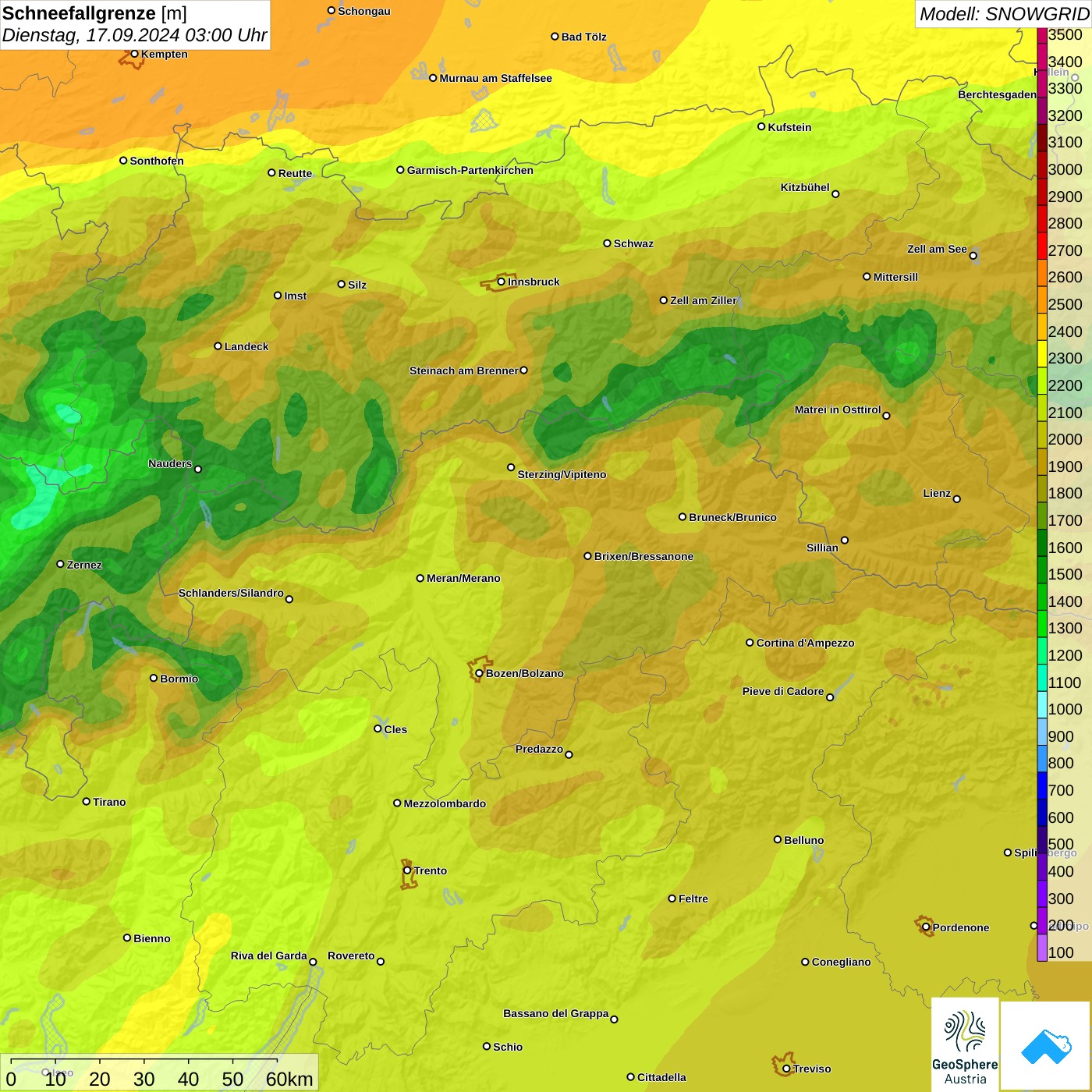Click the Tirano label
The height and width of the screenshot is (1092, 1092).
pyautogui.click(x=109, y=802)
